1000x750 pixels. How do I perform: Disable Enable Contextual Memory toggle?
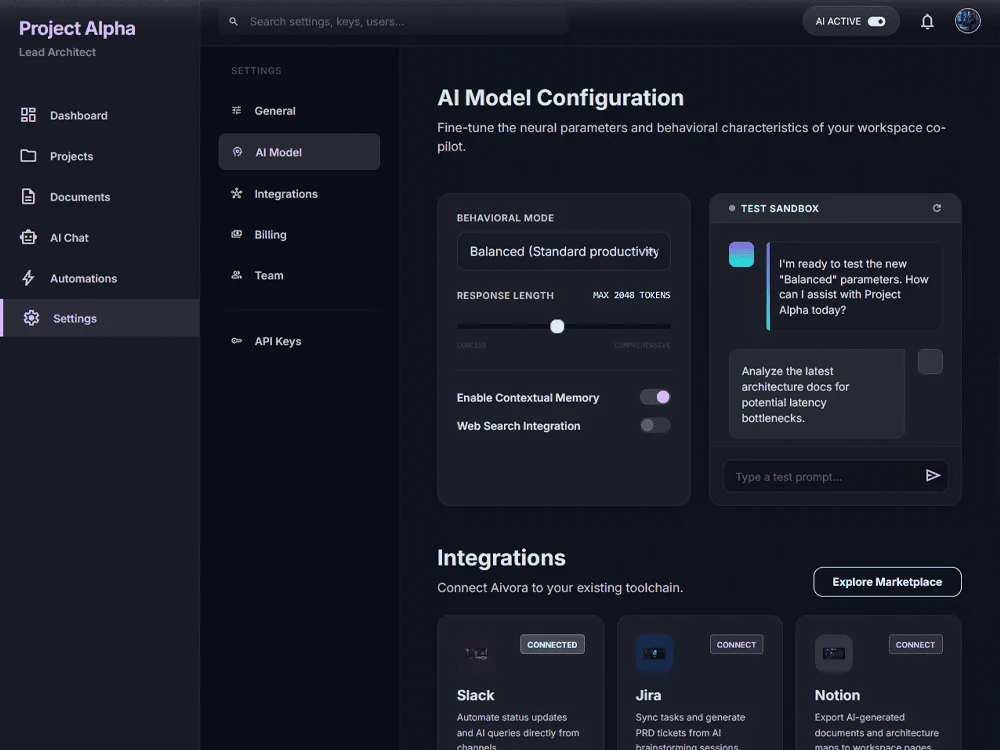tap(655, 397)
